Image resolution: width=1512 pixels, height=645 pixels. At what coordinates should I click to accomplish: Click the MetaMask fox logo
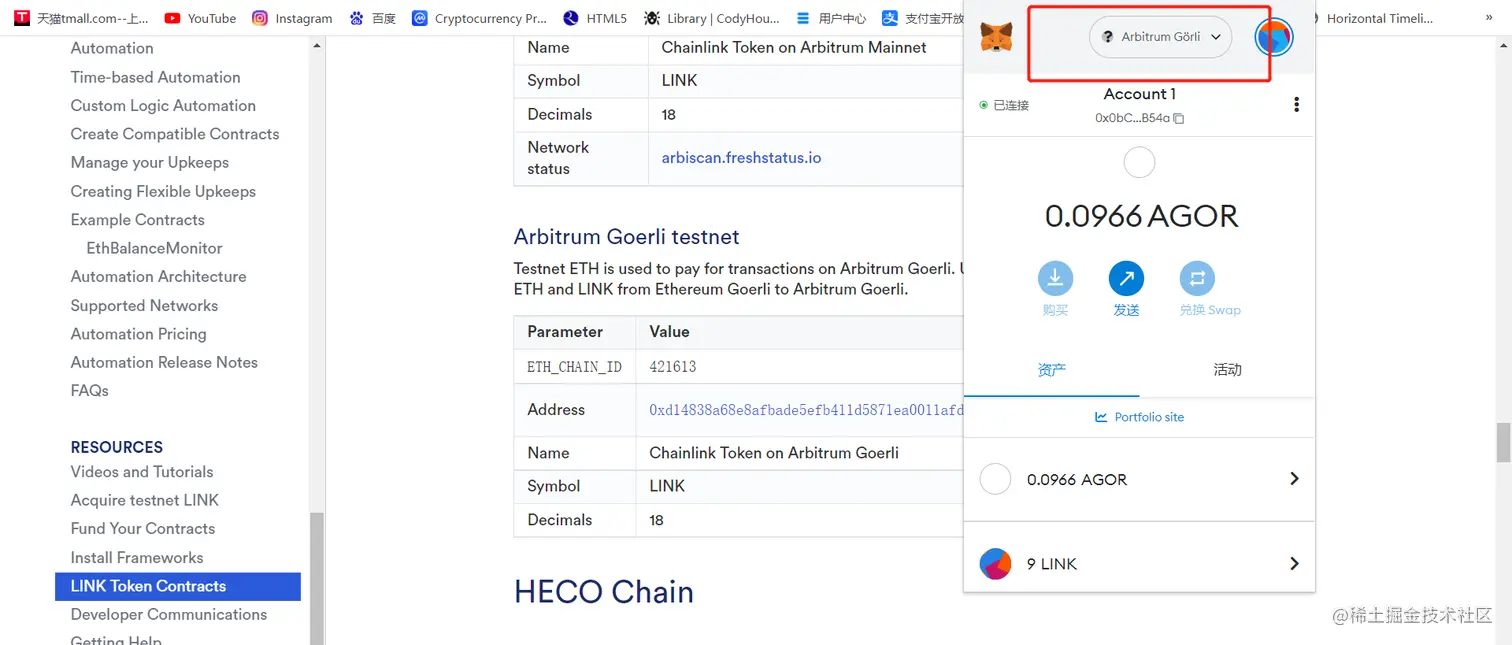(995, 38)
